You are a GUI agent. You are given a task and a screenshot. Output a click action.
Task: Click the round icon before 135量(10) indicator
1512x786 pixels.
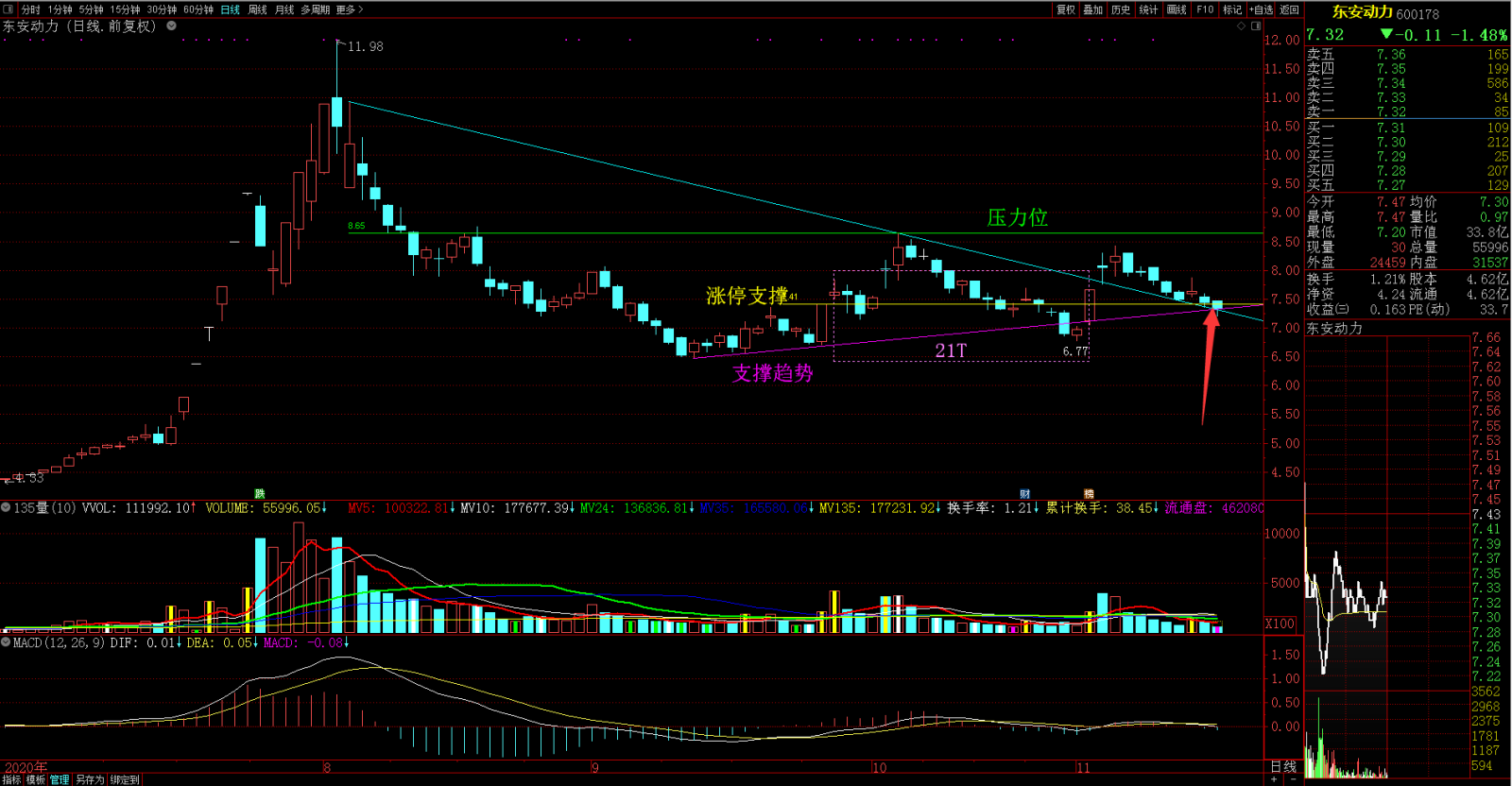[6, 507]
